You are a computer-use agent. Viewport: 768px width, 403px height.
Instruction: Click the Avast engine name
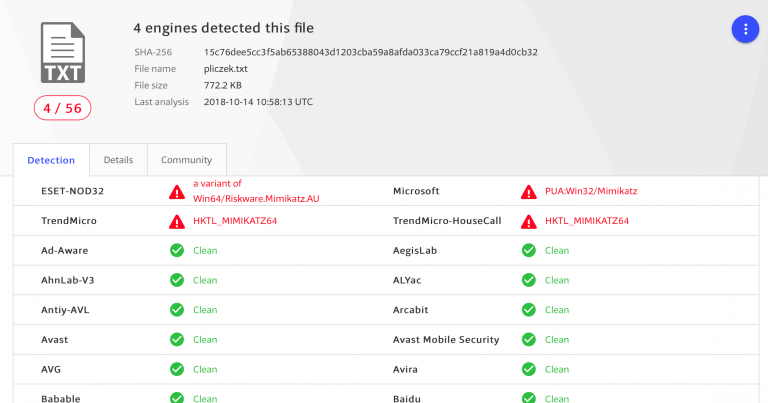pyautogui.click(x=54, y=339)
